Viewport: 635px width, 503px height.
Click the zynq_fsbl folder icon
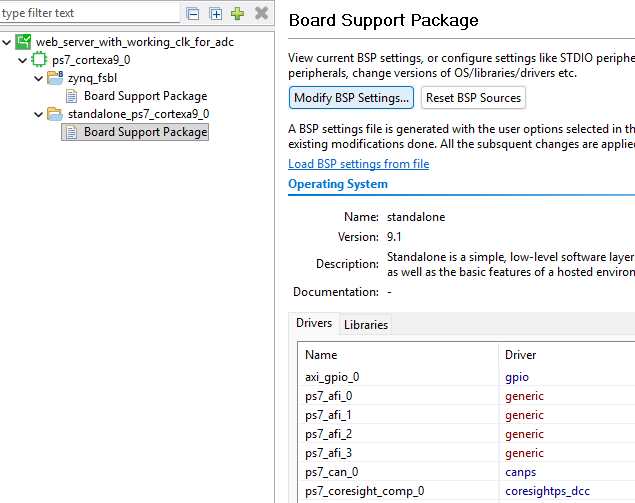pyautogui.click(x=56, y=78)
